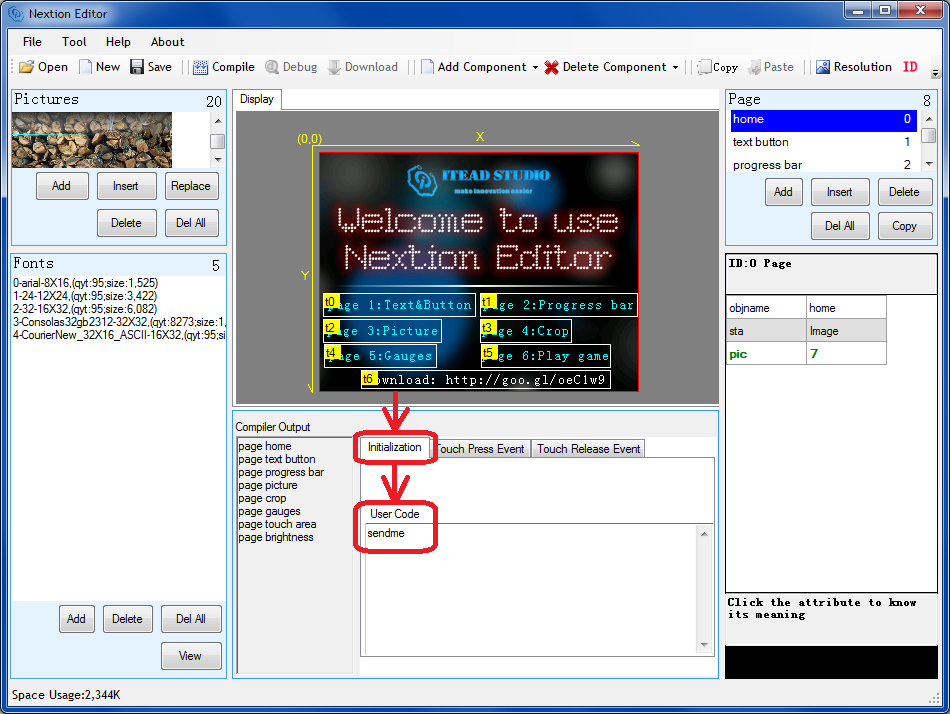Click Add Component in toolbar
Screen dimensions: 950x714
coord(474,67)
